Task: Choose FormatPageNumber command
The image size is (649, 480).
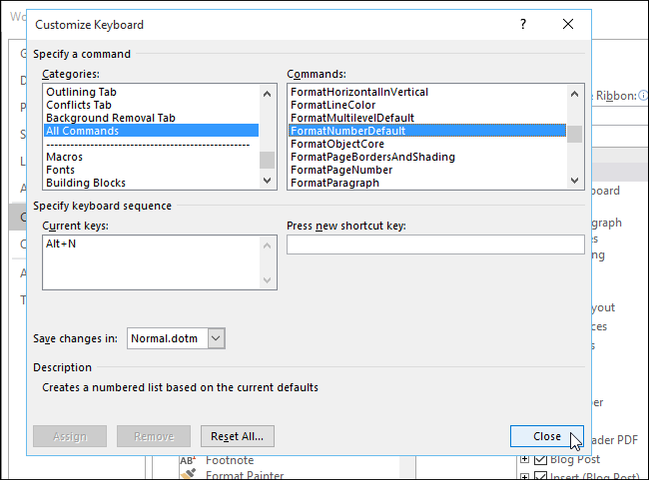Action: click(x=427, y=170)
